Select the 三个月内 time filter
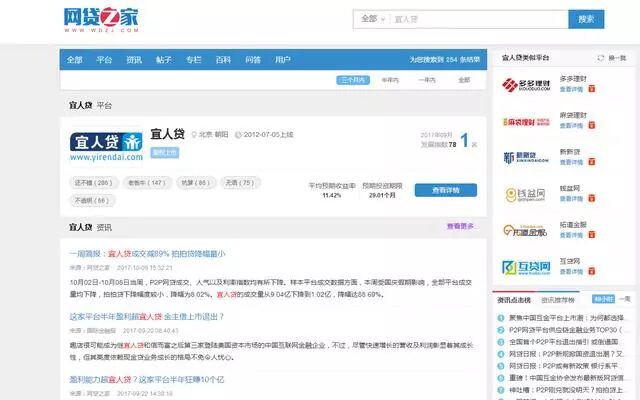 point(353,80)
